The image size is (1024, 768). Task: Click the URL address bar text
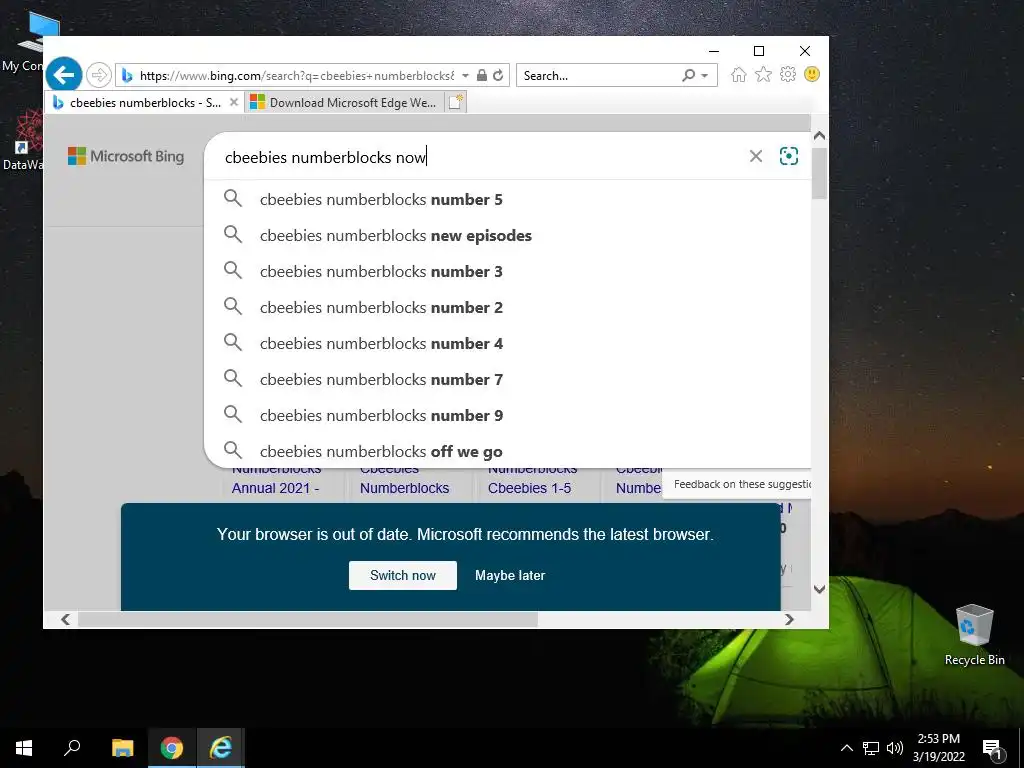[296, 76]
